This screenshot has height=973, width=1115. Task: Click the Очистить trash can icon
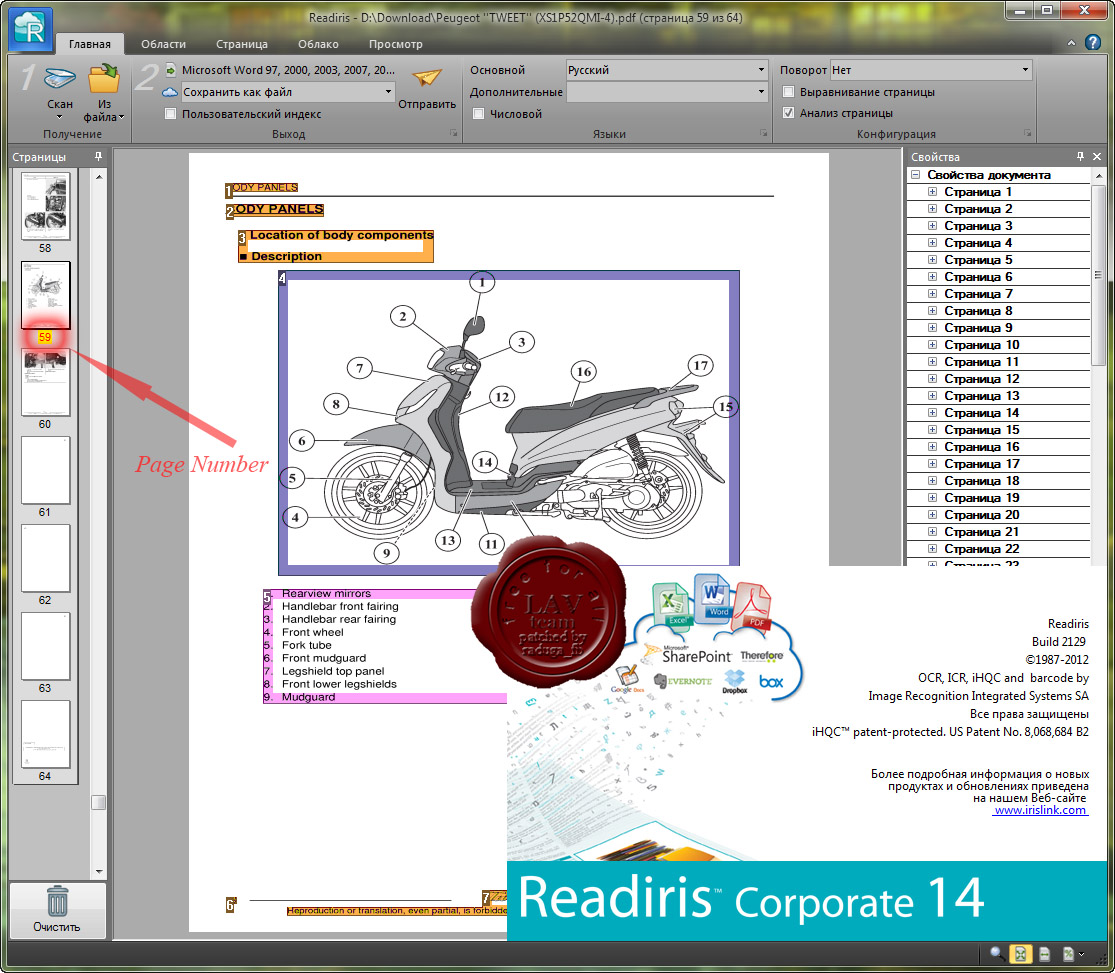tap(58, 900)
